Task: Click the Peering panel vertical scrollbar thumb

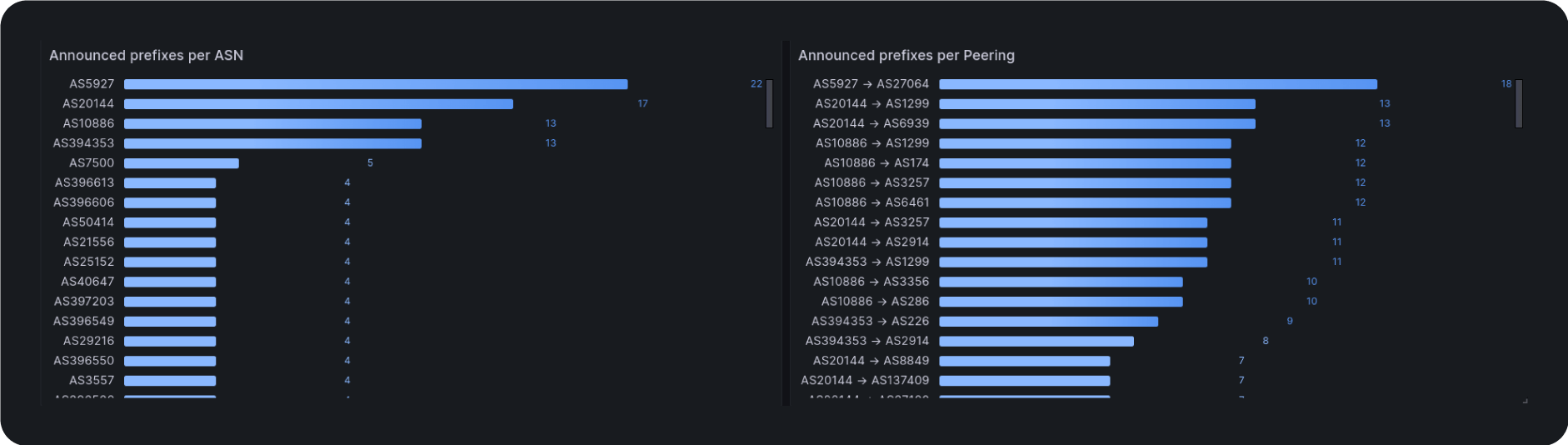Action: click(1519, 103)
